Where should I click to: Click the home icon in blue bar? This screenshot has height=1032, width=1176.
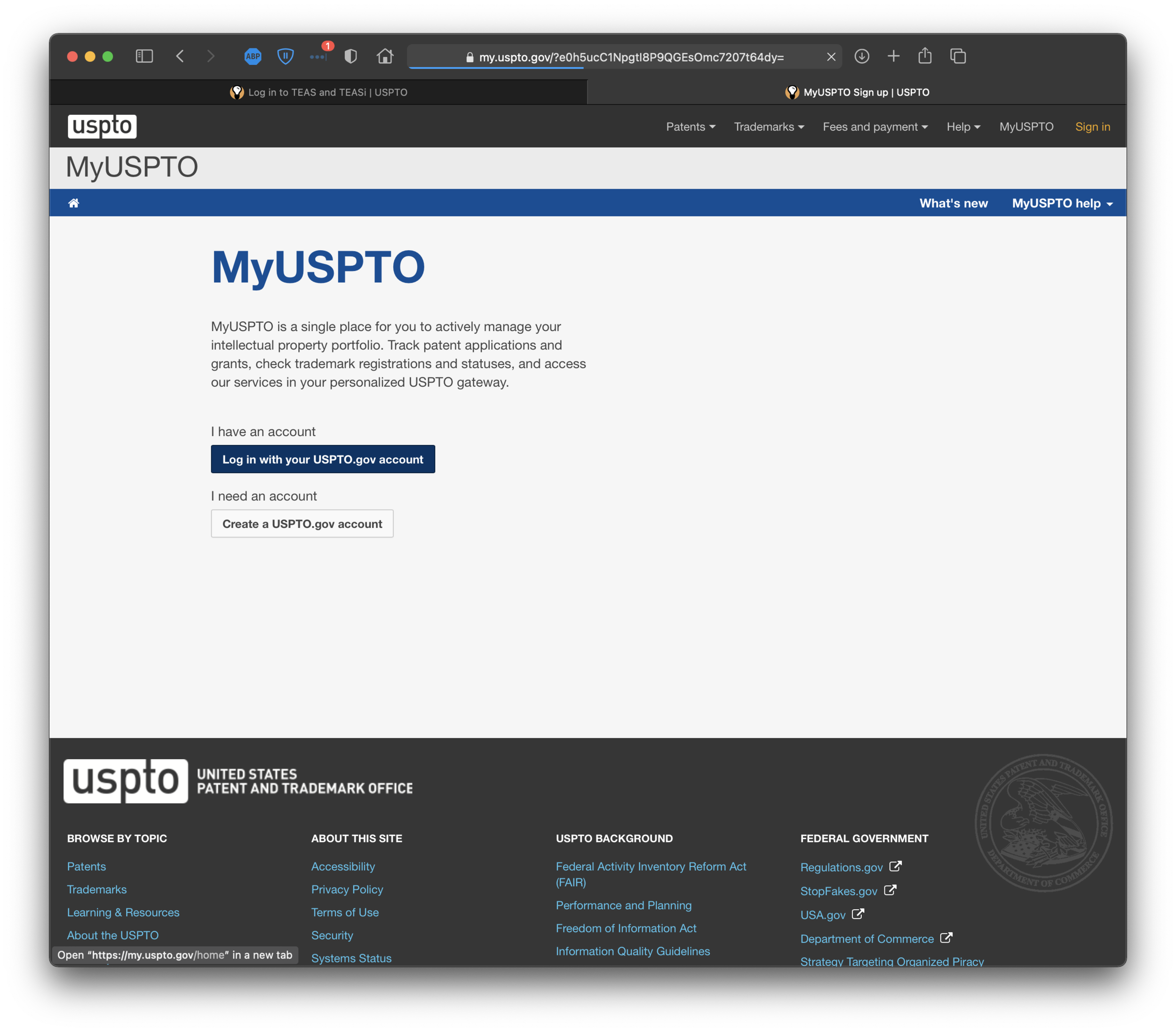click(74, 203)
